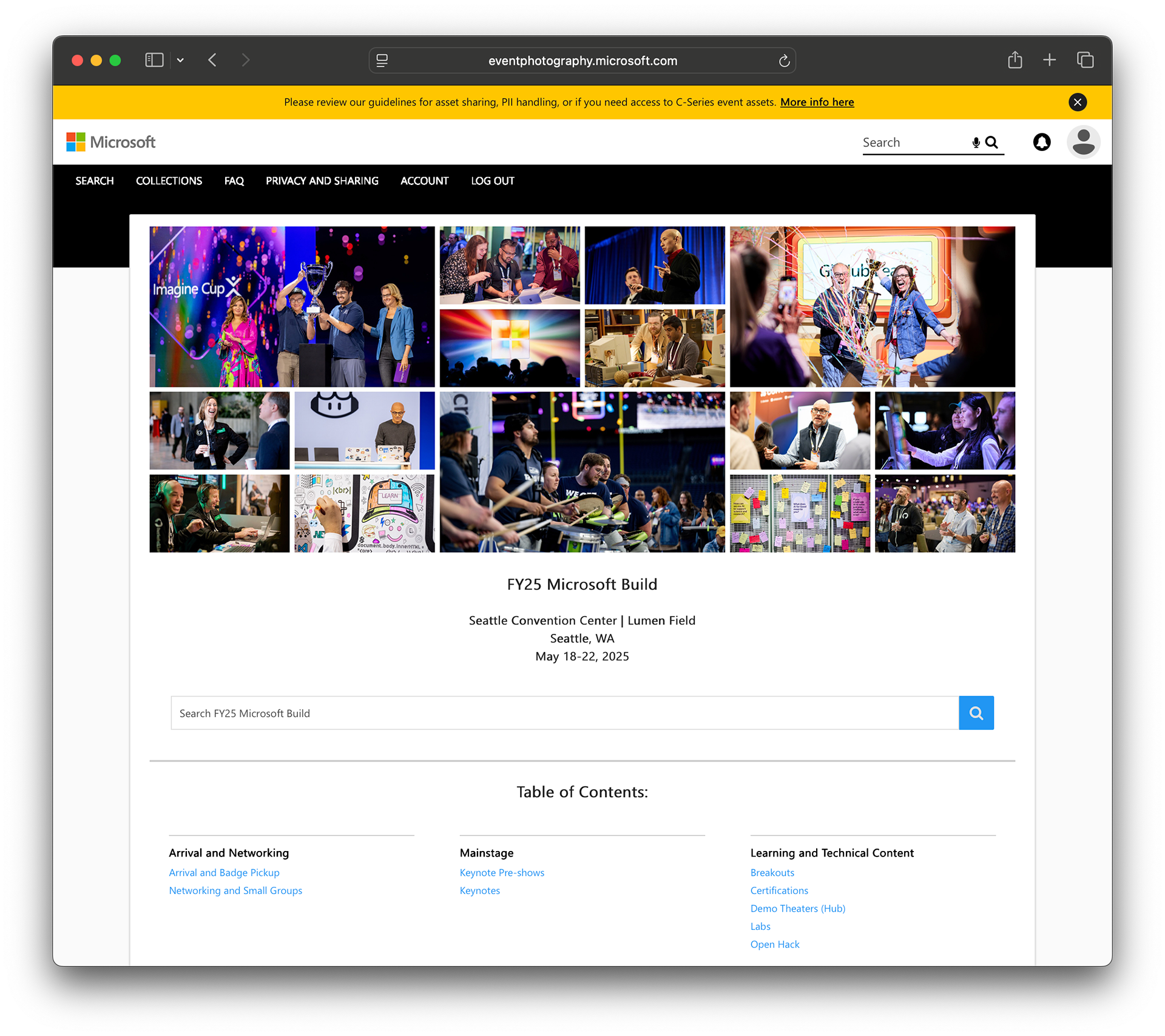Open the confetti trophy celebration photo
This screenshot has width=1165, height=1036.
pos(872,307)
